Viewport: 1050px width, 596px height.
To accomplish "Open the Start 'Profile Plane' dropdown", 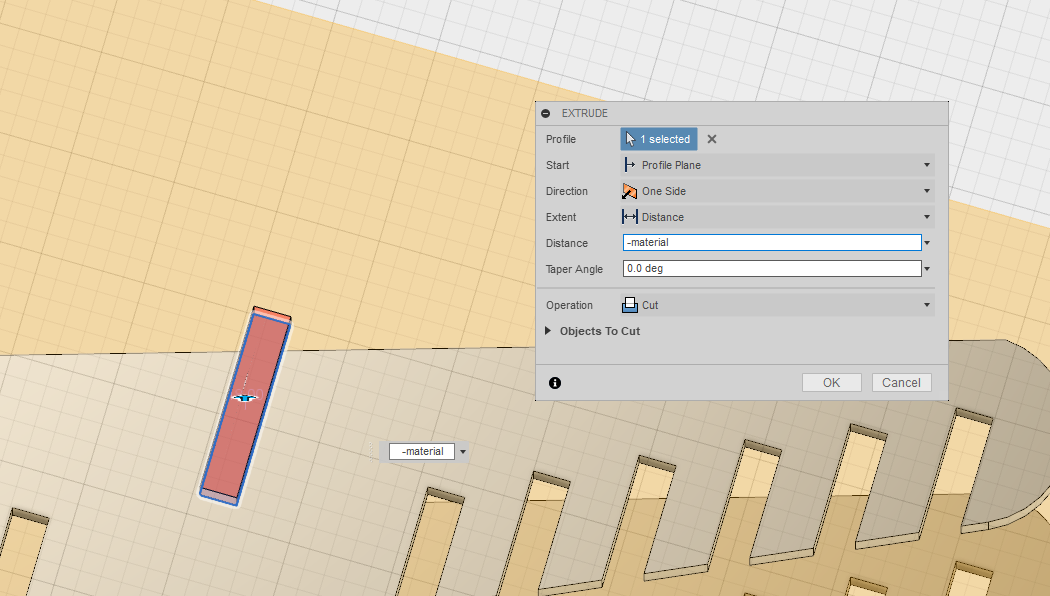I will tap(777, 165).
